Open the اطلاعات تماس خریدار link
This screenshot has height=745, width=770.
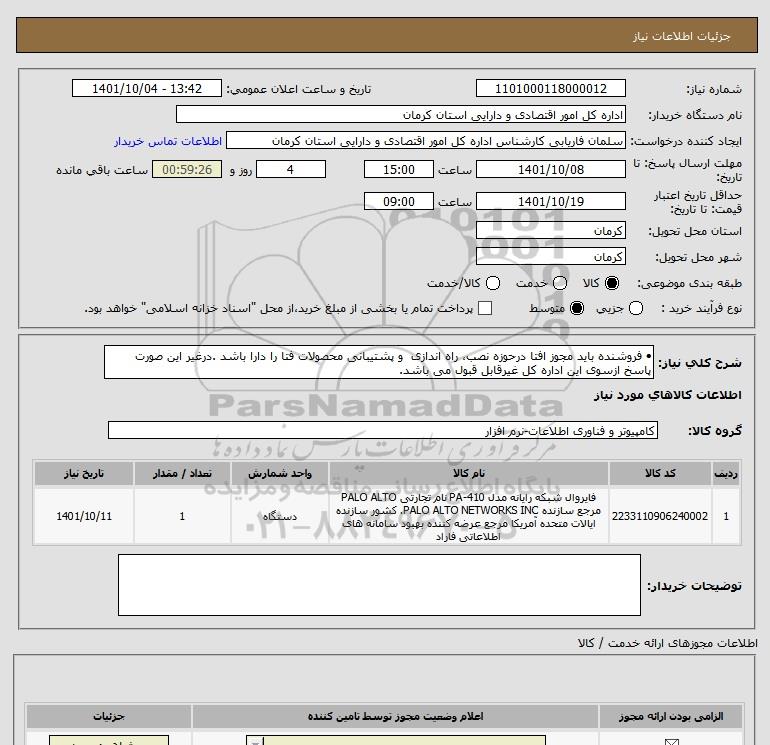168,141
